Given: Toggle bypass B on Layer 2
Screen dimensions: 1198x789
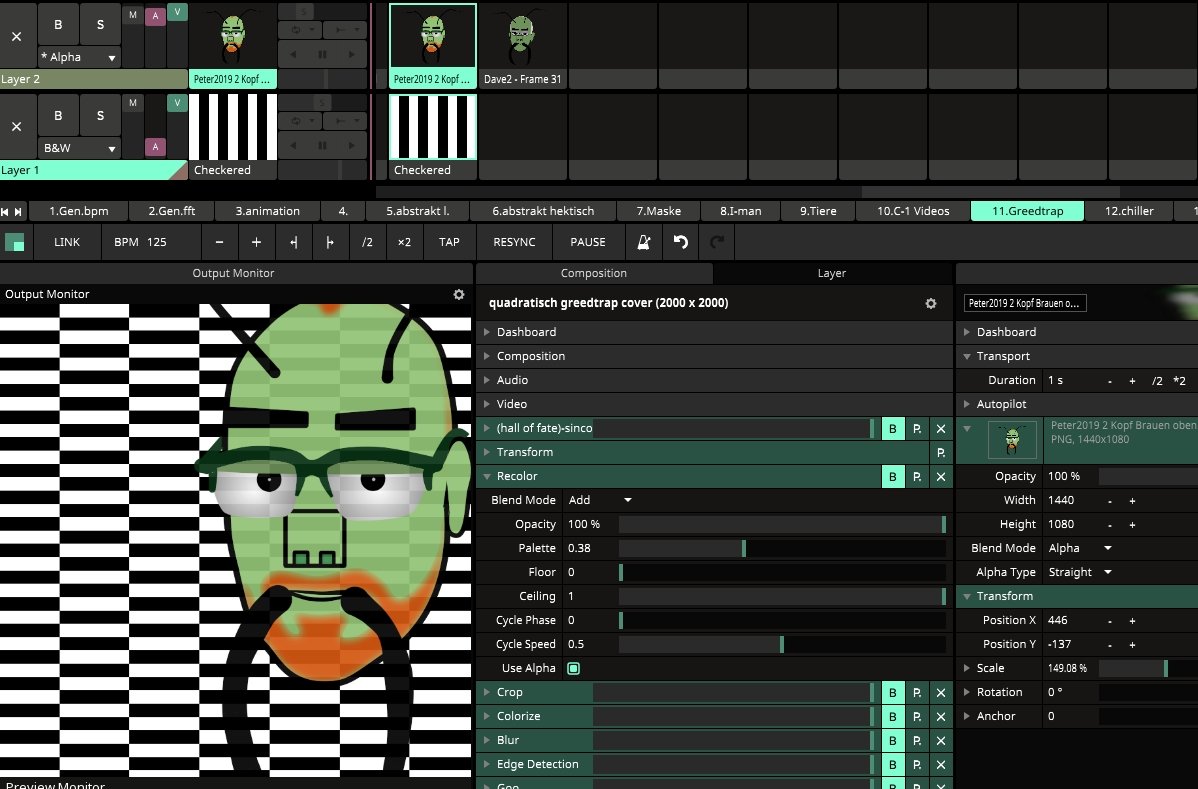Looking at the screenshot, I should click(58, 24).
